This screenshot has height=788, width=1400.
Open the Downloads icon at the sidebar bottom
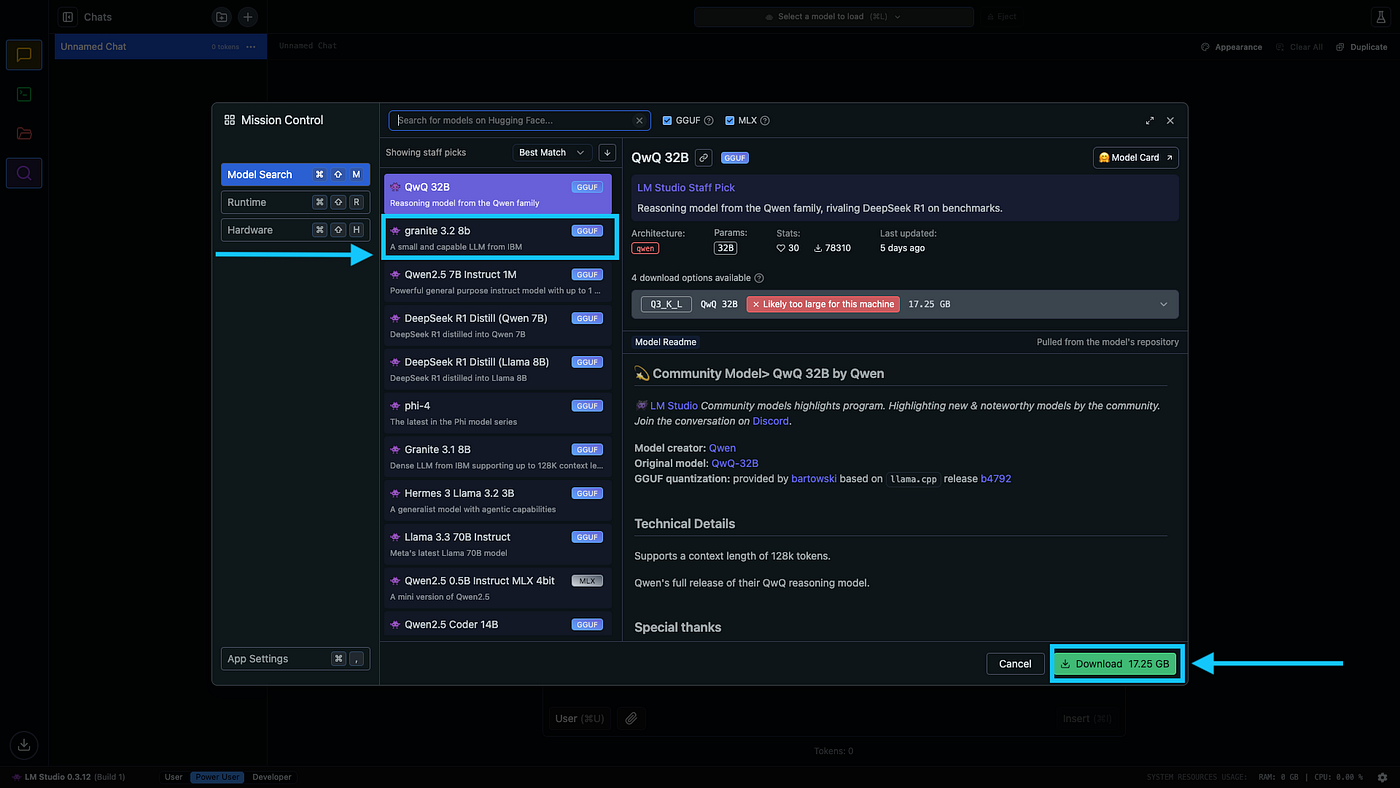pos(24,745)
